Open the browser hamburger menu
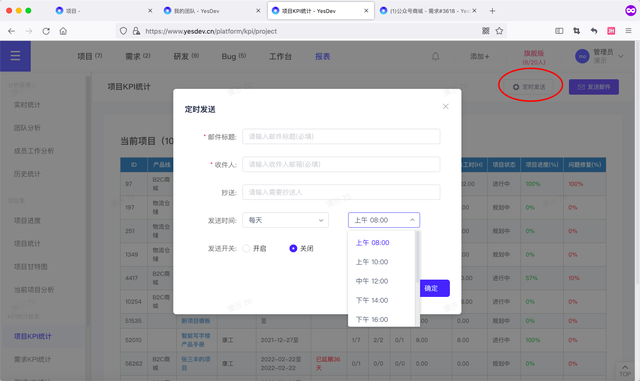This screenshot has height=381, width=640. point(628,31)
